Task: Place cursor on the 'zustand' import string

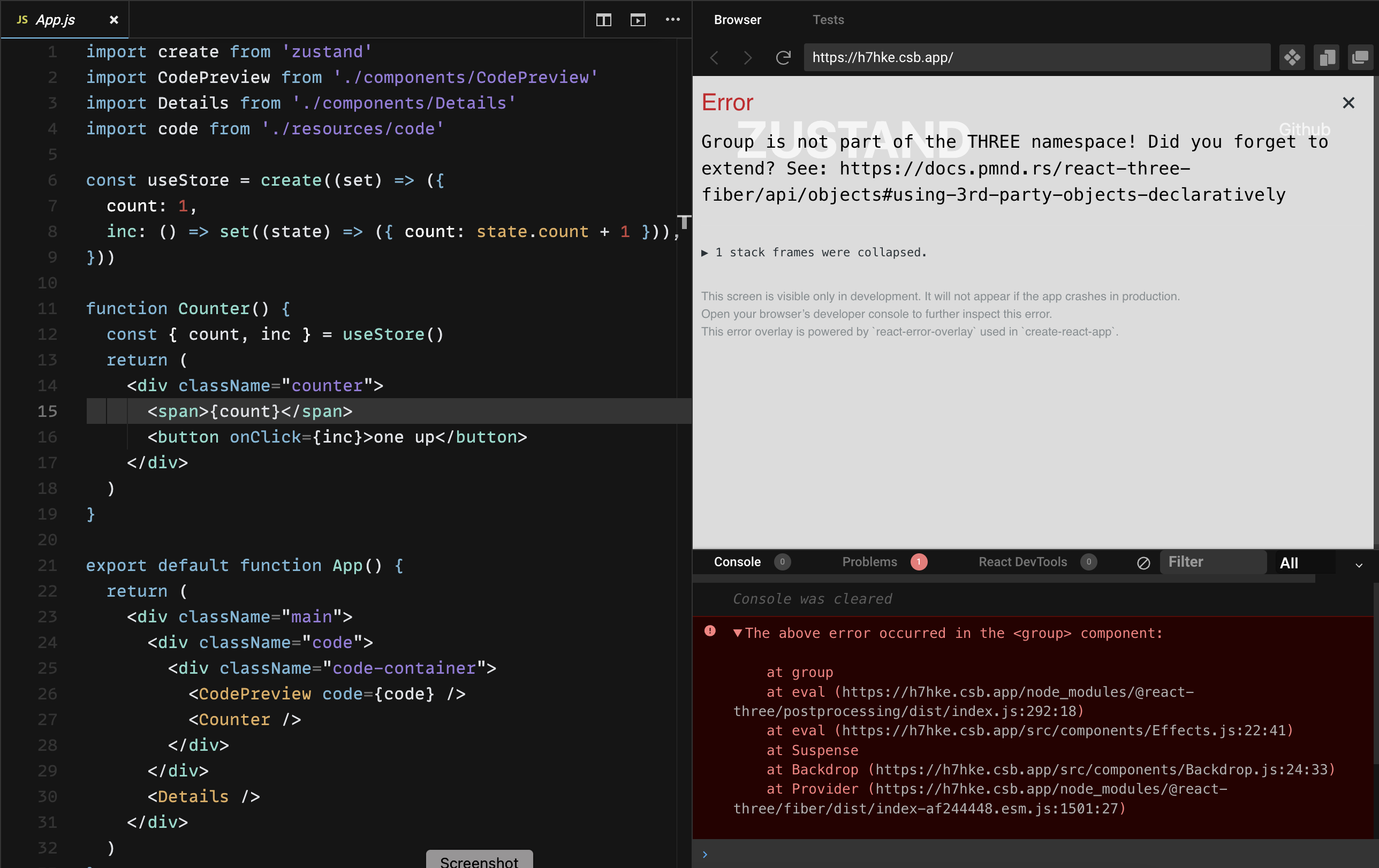Action: point(328,51)
